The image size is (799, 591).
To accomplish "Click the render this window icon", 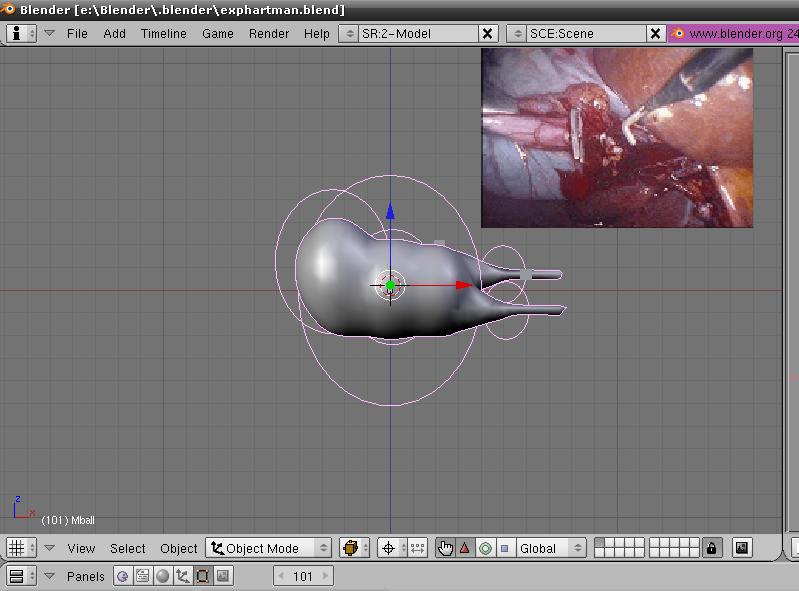I will [x=742, y=548].
